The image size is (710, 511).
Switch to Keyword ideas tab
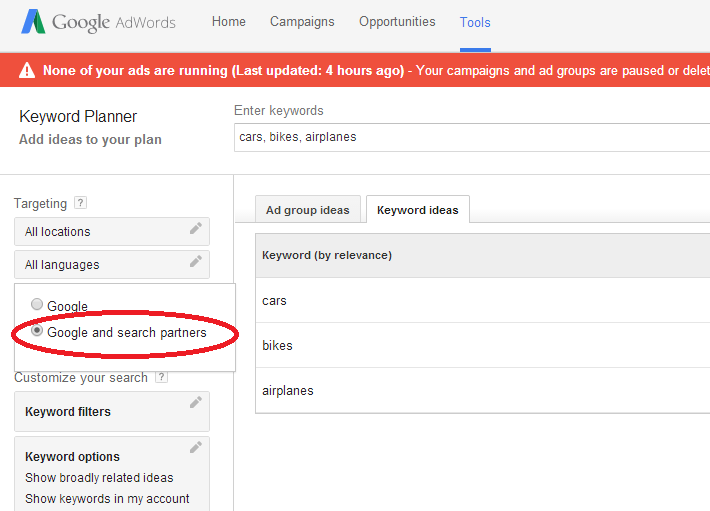pyautogui.click(x=417, y=210)
